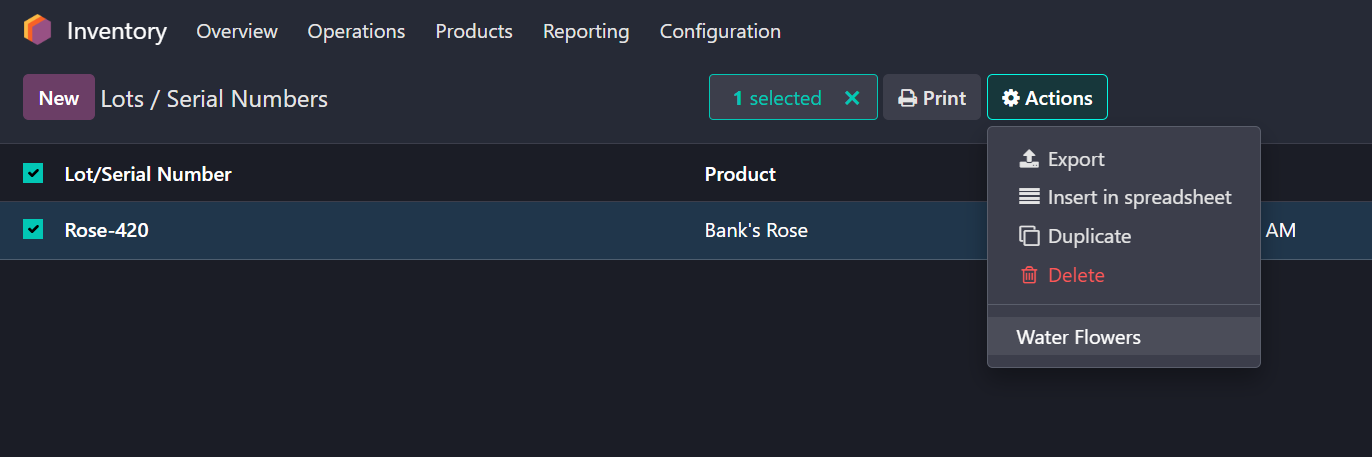Go to the Overview menu item
Image resolution: width=1372 pixels, height=457 pixels.
(x=237, y=31)
